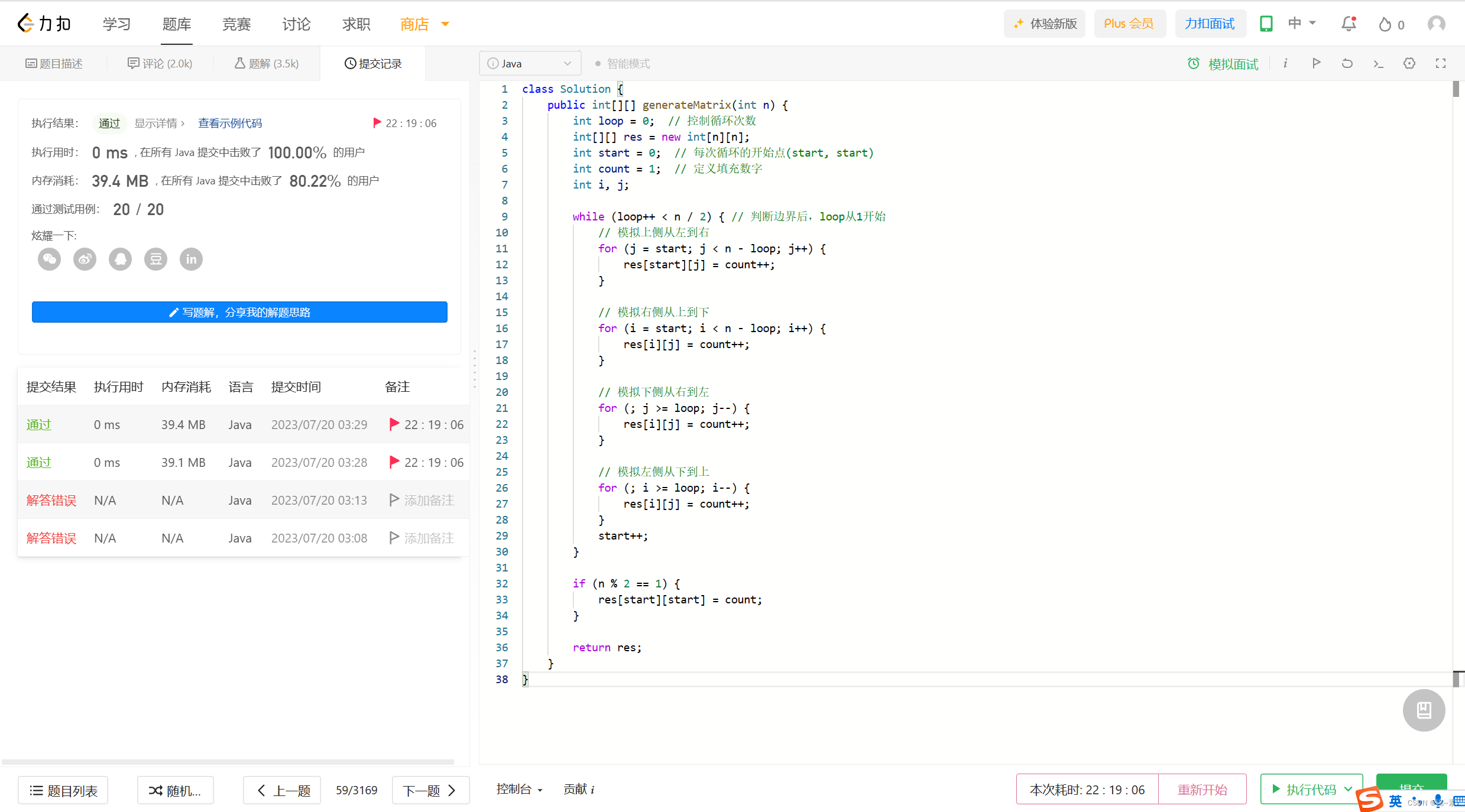Share result via Weibo icon
1465x812 pixels.
(85, 259)
